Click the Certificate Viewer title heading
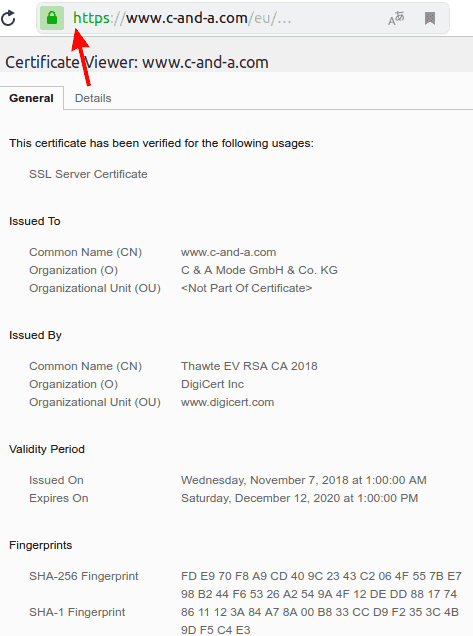The height and width of the screenshot is (636, 473). [x=137, y=62]
